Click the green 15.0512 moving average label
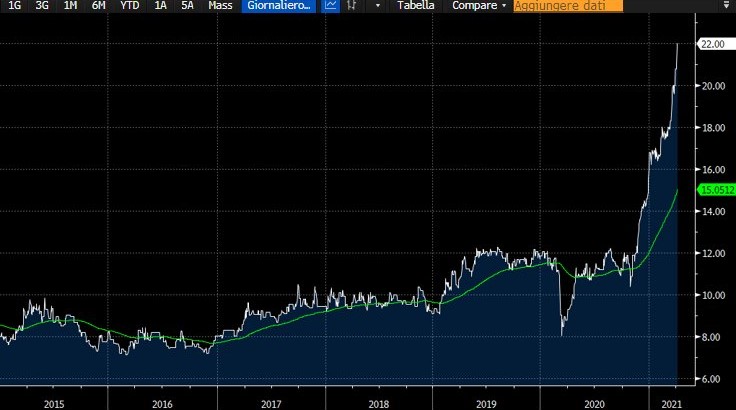Image resolution: width=736 pixels, height=410 pixels. coord(716,190)
